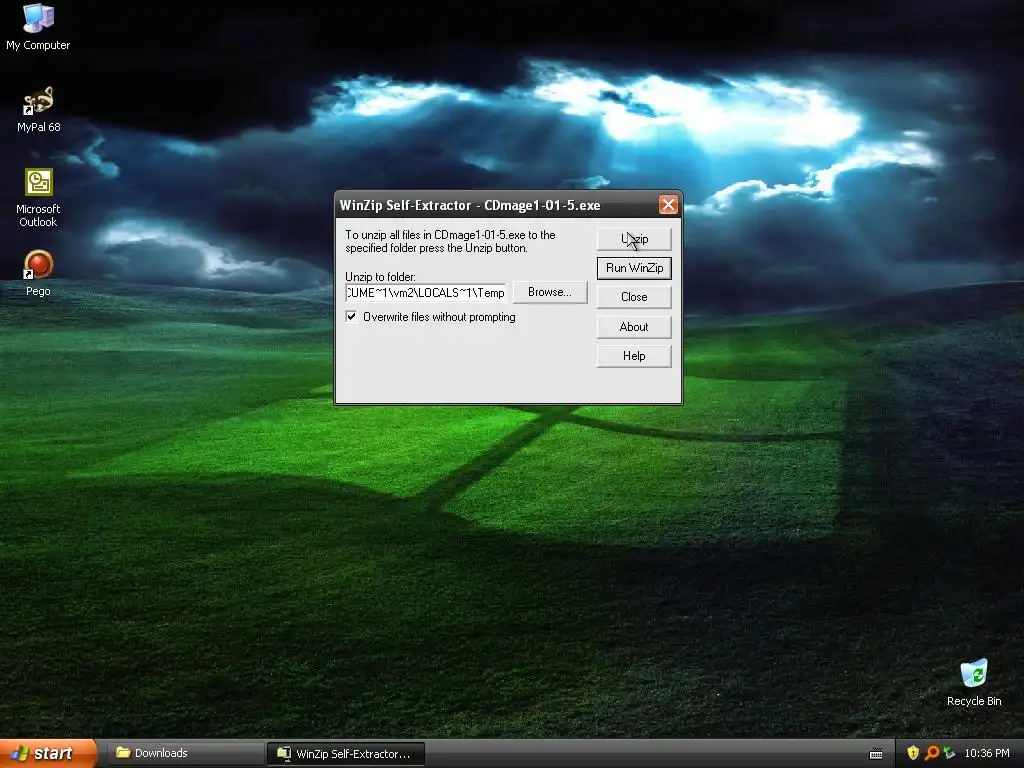The image size is (1024, 768).
Task: Click the Close button in the dialog
Action: coord(633,296)
